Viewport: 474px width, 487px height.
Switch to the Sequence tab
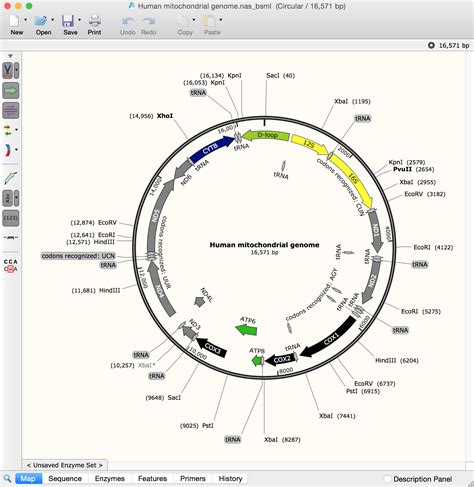tap(65, 479)
